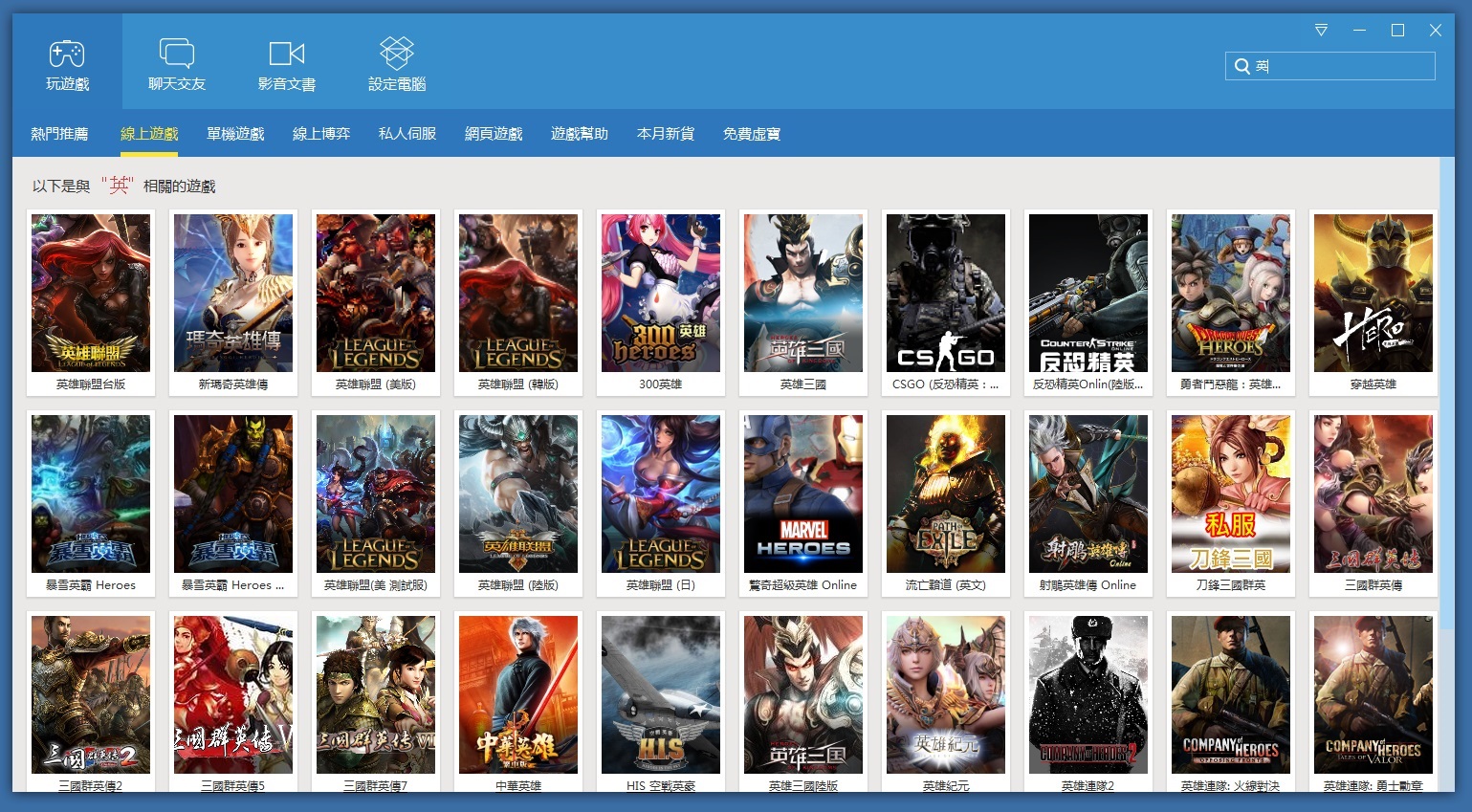Viewport: 1472px width, 812px height.
Task: Click the 流亡黯道 (英文) game title link
Action: 946,585
